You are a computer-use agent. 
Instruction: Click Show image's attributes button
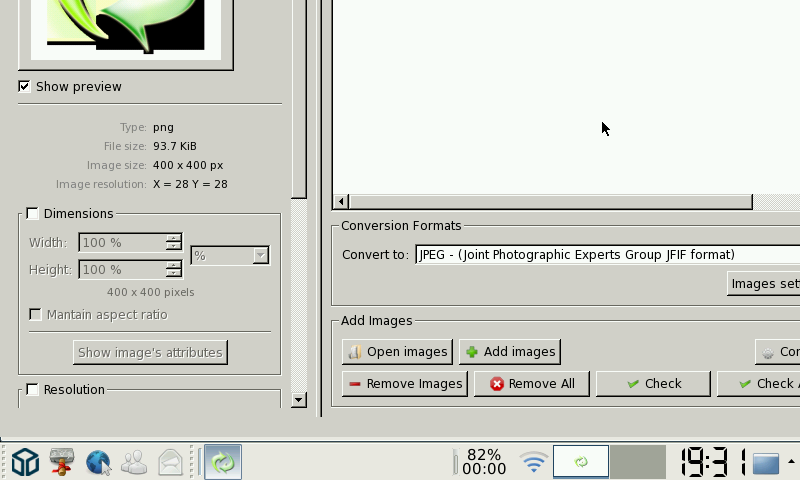[151, 352]
